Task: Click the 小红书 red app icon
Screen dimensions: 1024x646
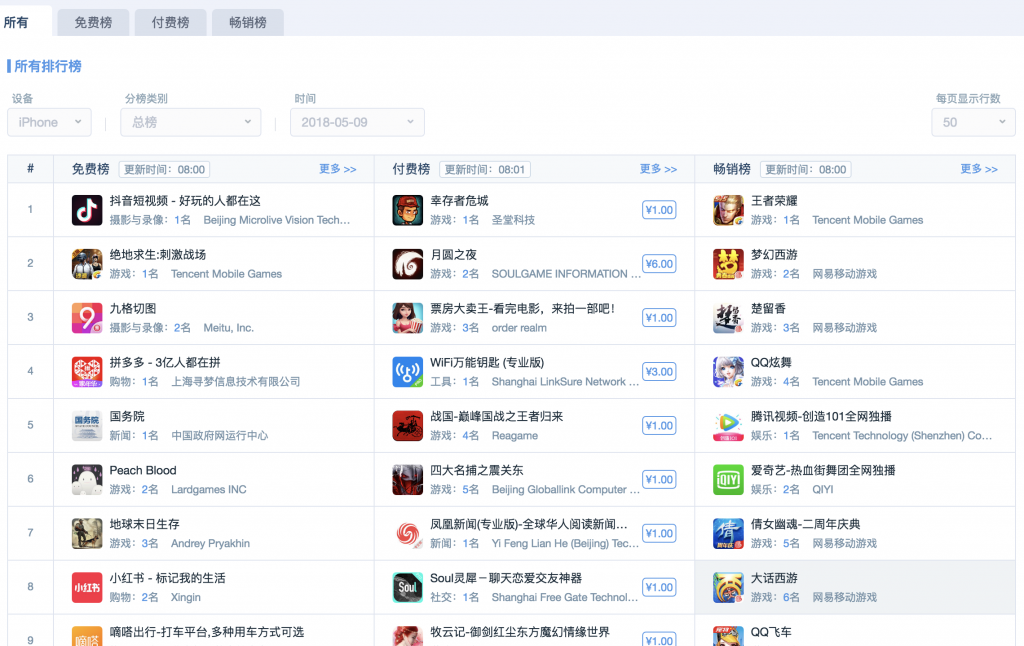Action: [x=87, y=588]
